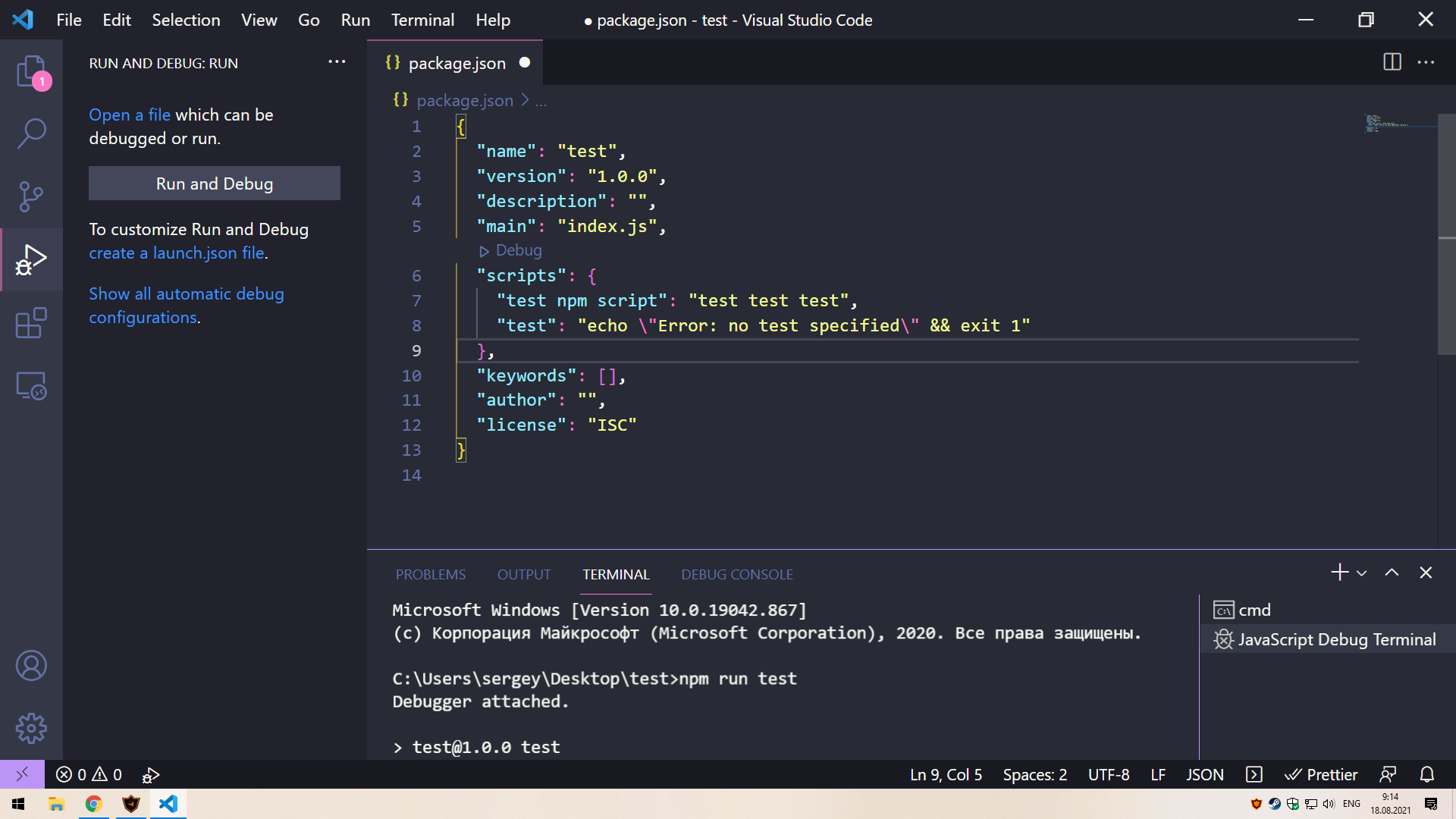Toggle Prettier formatter status item
The height and width of the screenshot is (819, 1456).
click(1321, 774)
